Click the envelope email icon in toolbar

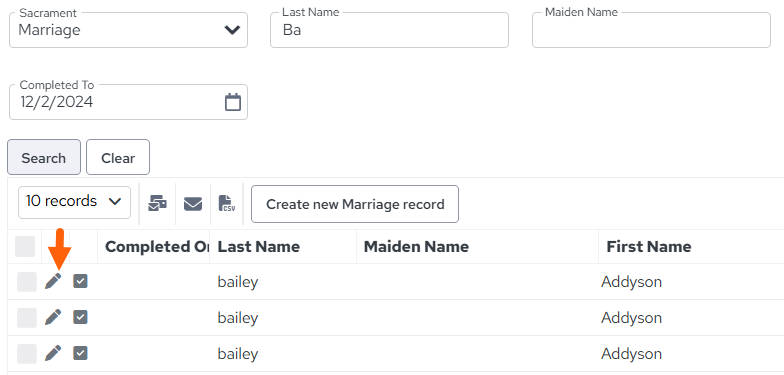pos(193,204)
